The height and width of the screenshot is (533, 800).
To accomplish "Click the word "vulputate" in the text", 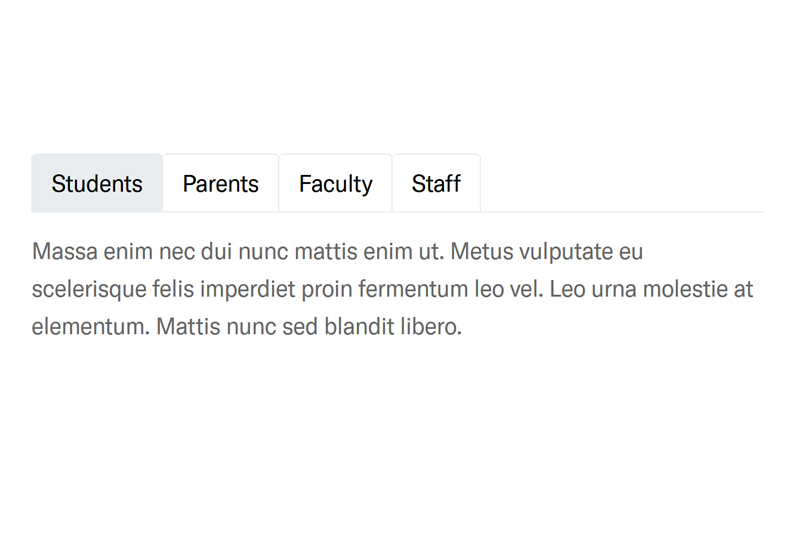I will click(567, 252).
